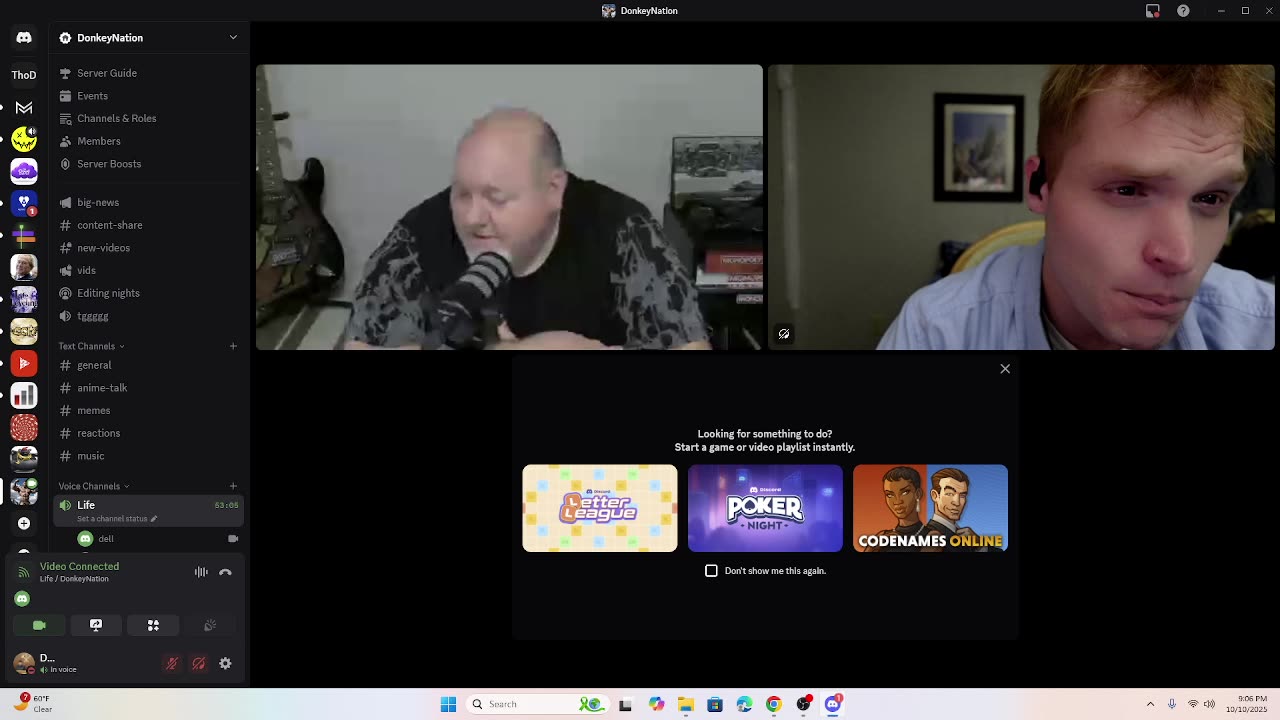Screen dimensions: 1280x720
Task: Create channel in Text Channels category
Action: pyautogui.click(x=233, y=346)
